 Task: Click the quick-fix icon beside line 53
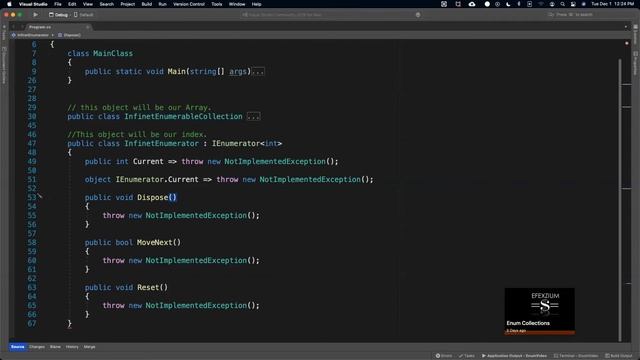click(40, 196)
